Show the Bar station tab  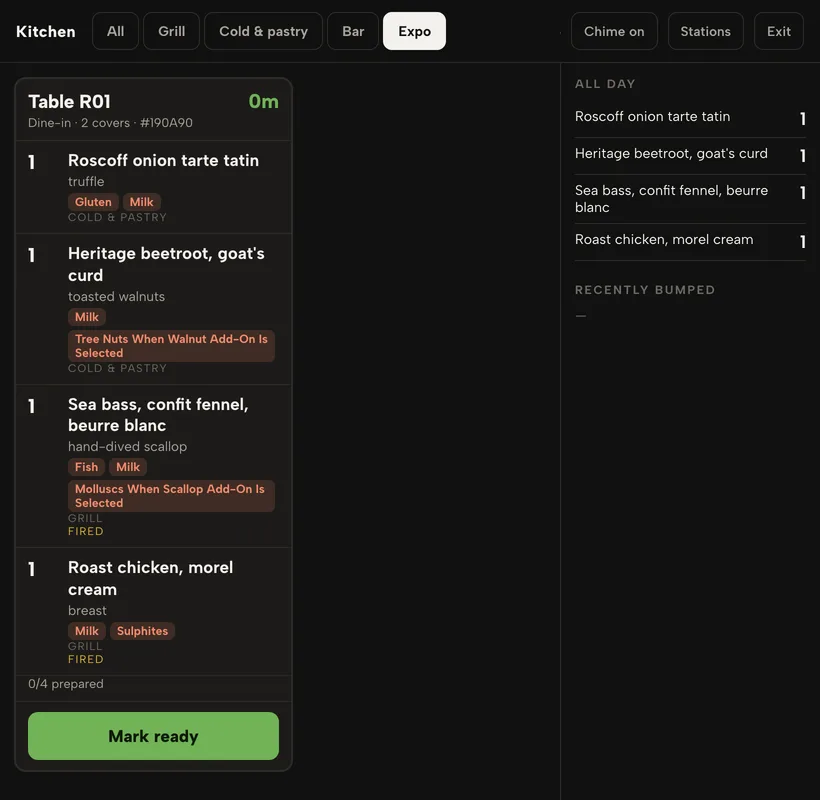click(353, 31)
